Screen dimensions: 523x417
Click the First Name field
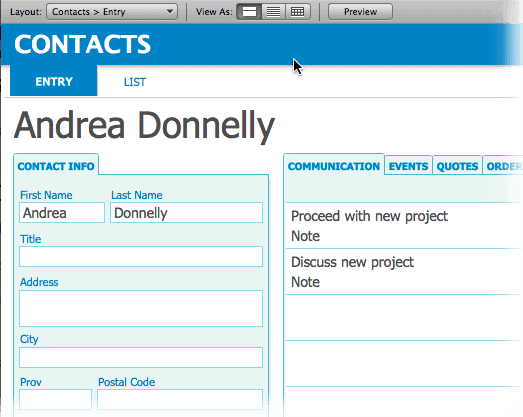pyautogui.click(x=62, y=213)
